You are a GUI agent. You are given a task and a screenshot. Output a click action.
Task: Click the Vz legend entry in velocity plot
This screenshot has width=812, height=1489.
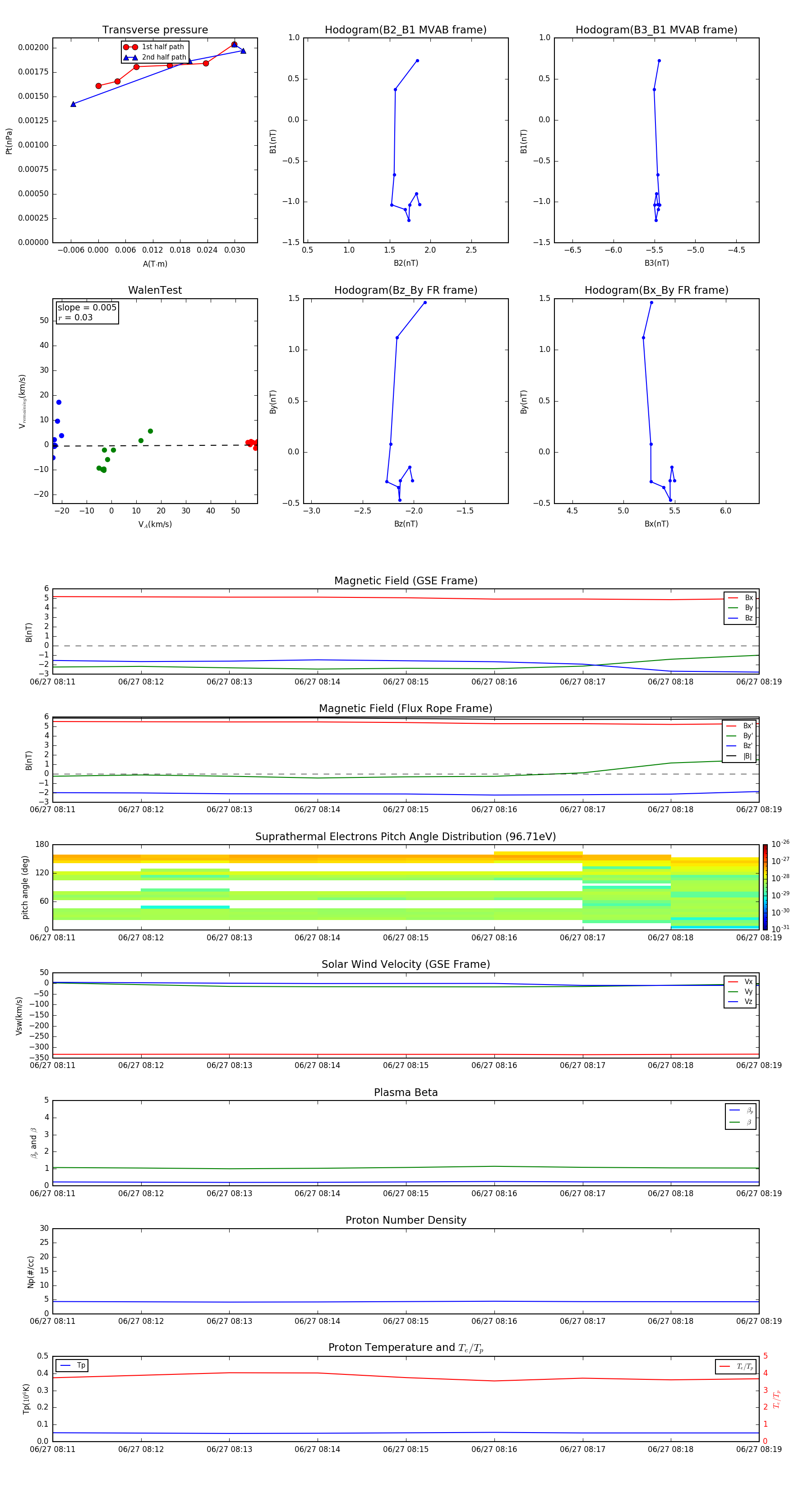(x=740, y=1001)
